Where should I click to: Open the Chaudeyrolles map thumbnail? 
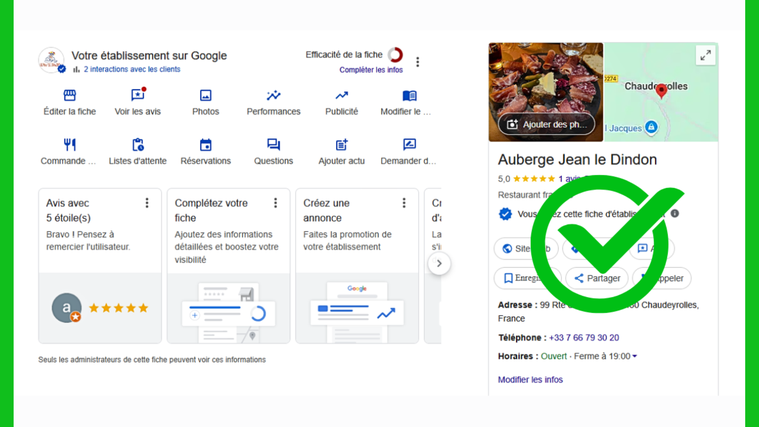coord(661,92)
